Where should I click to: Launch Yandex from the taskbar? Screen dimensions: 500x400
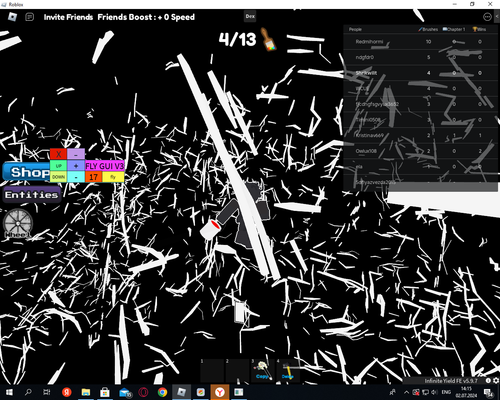[x=67, y=392]
